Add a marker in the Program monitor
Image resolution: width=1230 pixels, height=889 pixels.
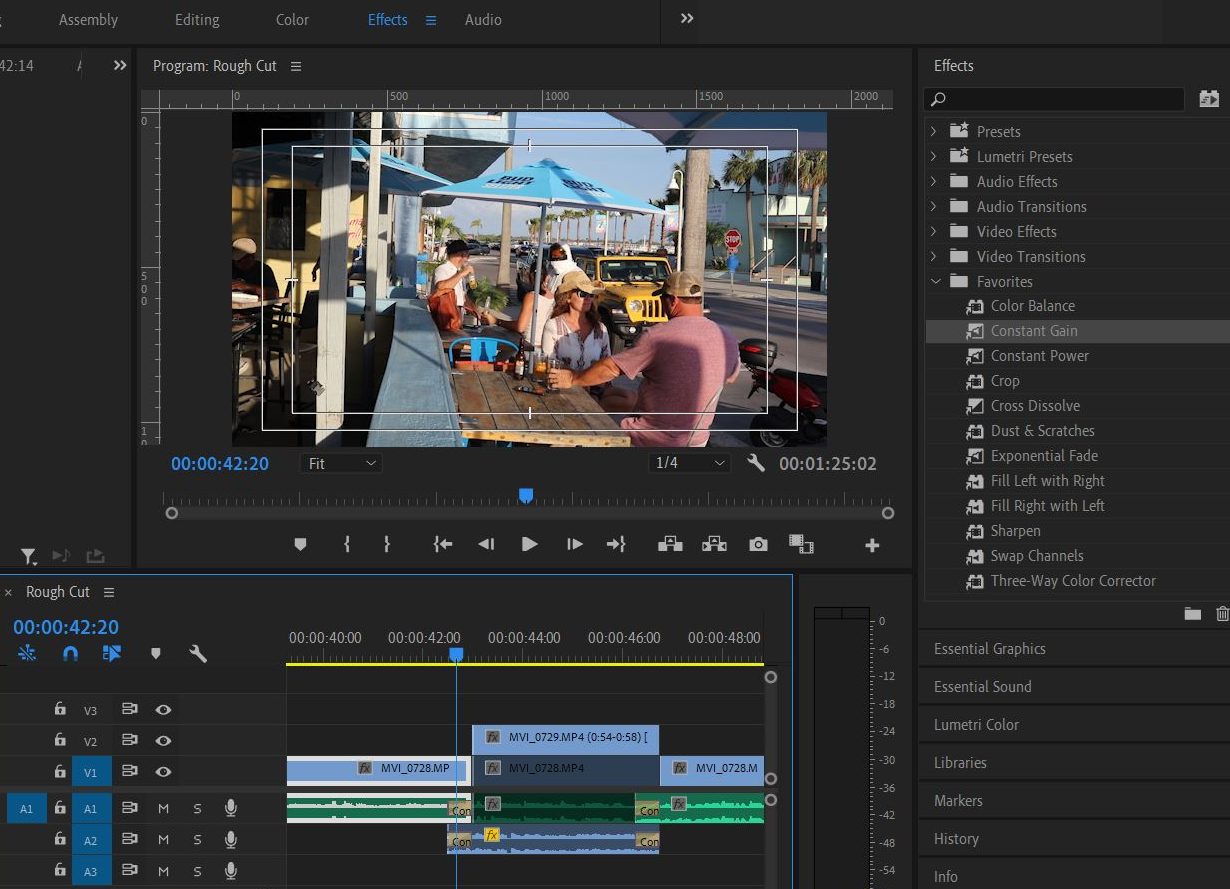point(300,544)
